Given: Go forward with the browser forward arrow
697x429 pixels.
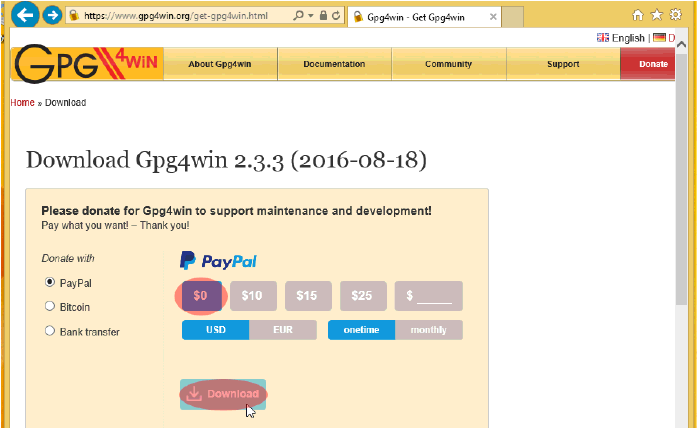Looking at the screenshot, I should [x=52, y=16].
